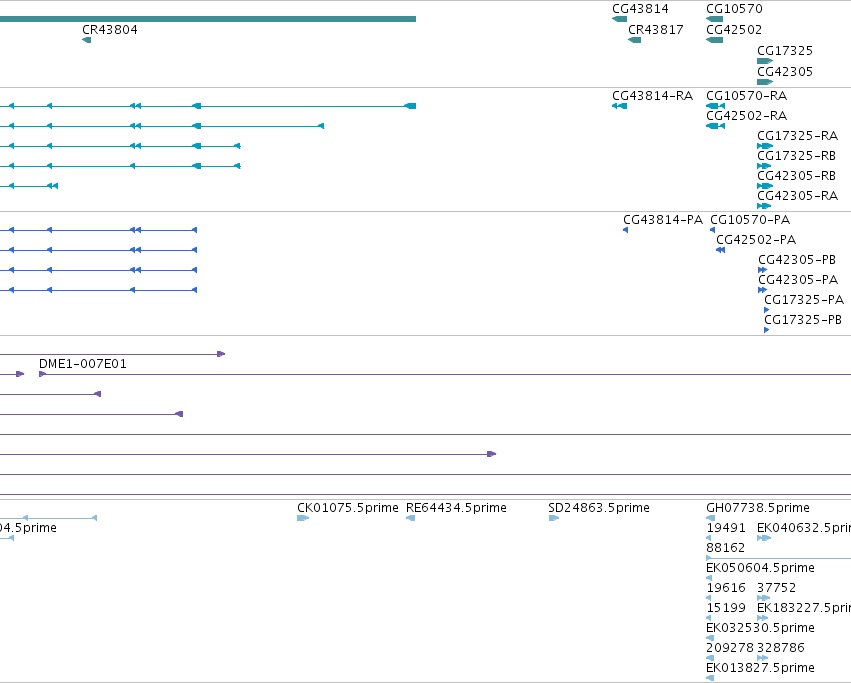The width and height of the screenshot is (851, 683).
Task: Click the feature labeled 209278
Action: pos(730,648)
